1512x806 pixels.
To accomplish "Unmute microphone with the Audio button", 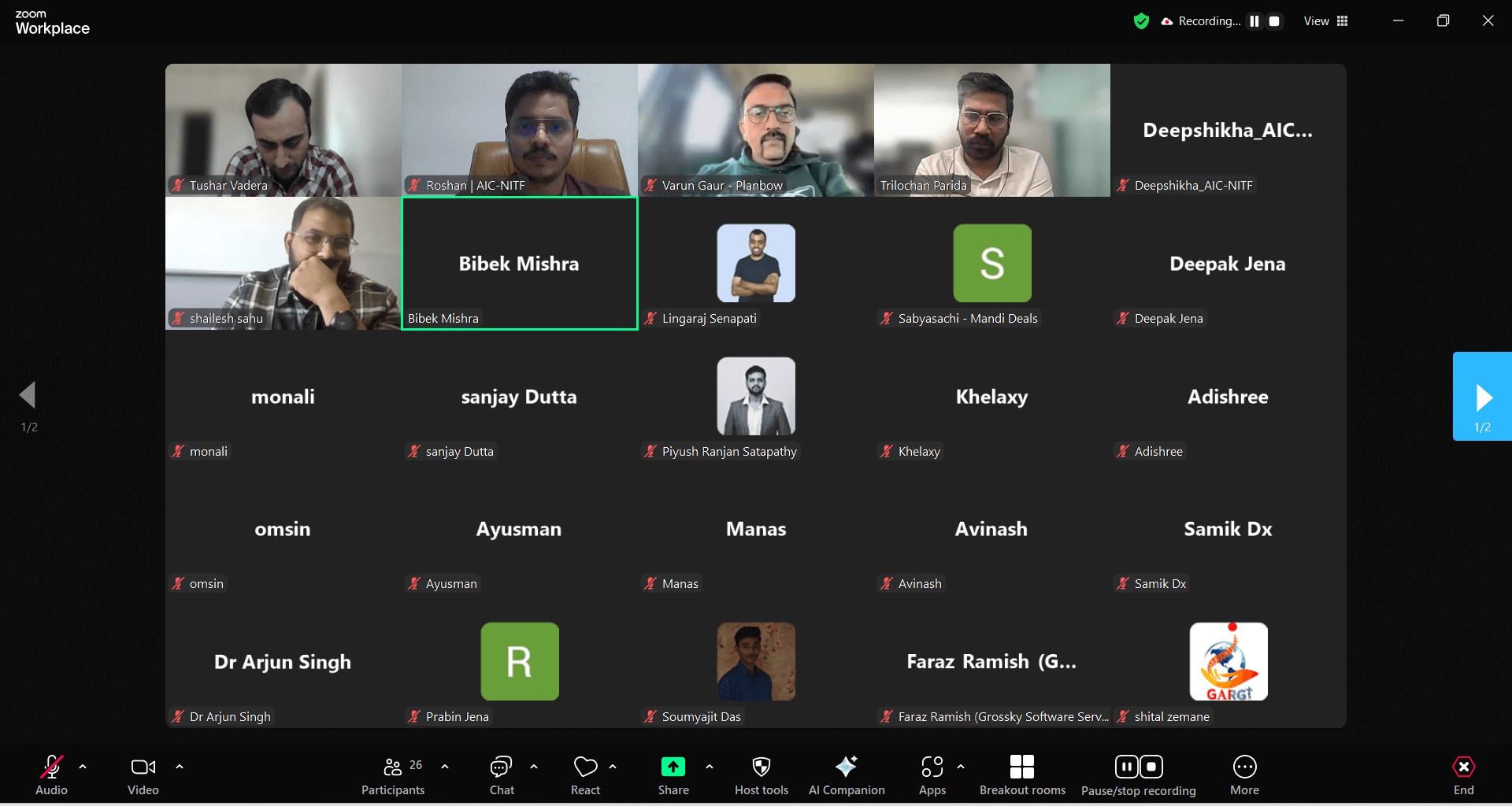I will click(x=51, y=775).
